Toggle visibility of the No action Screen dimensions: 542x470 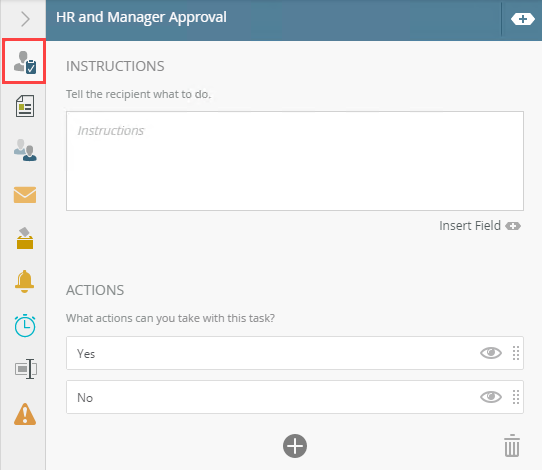pos(491,397)
